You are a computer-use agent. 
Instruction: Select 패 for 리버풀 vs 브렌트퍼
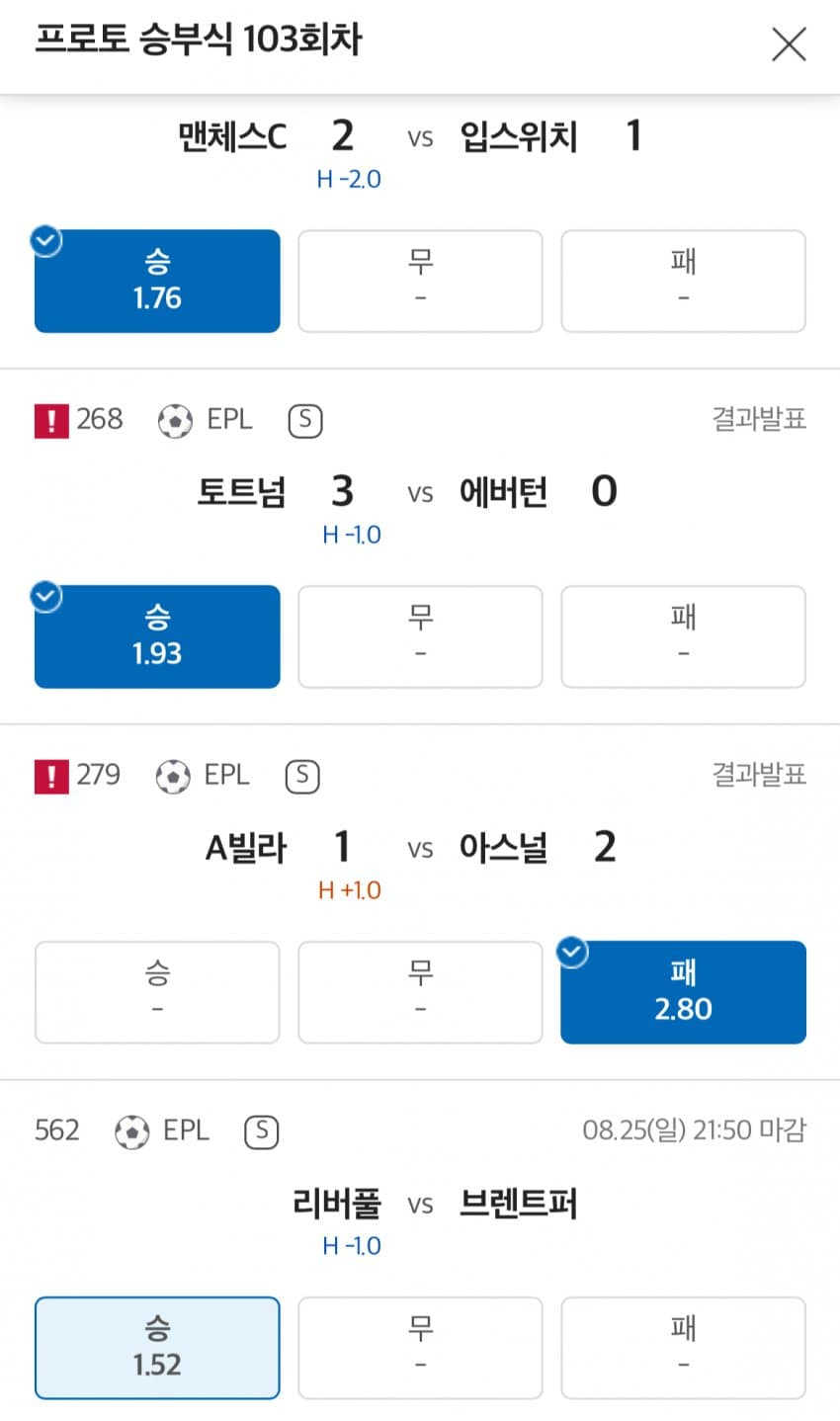(683, 1348)
